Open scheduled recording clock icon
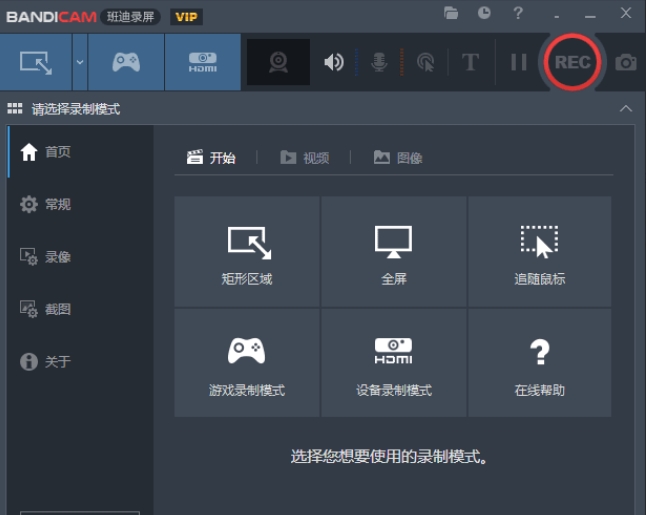Viewport: 646px width, 515px height. coord(484,13)
